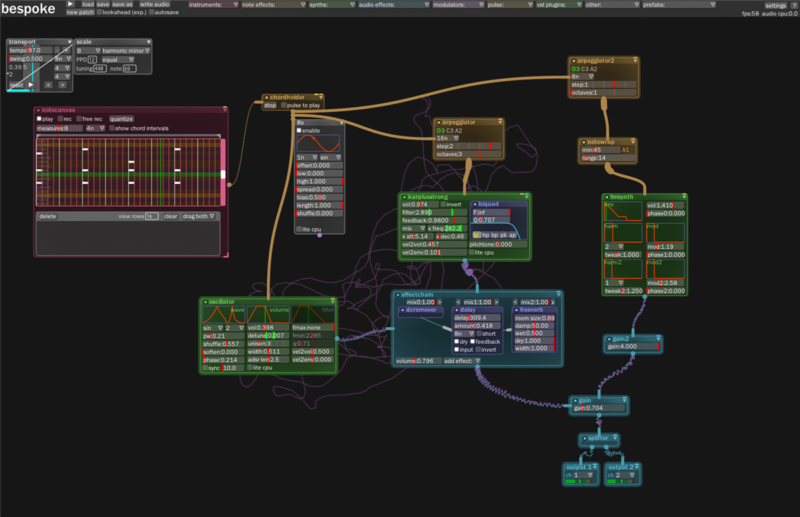
Task: Click the quantize button in notecanvas
Action: coord(122,118)
